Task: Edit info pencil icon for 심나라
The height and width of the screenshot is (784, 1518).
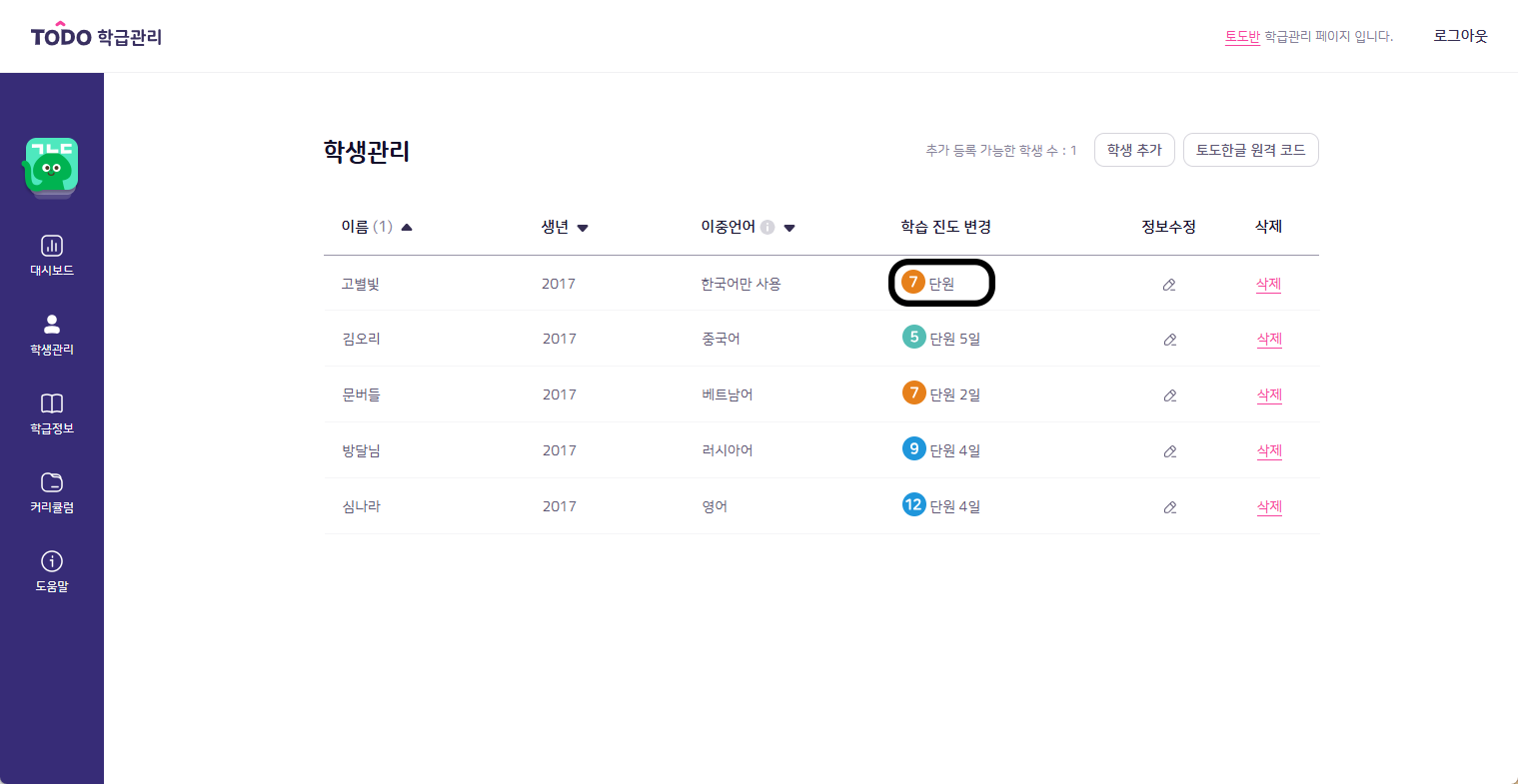Action: click(x=1170, y=507)
